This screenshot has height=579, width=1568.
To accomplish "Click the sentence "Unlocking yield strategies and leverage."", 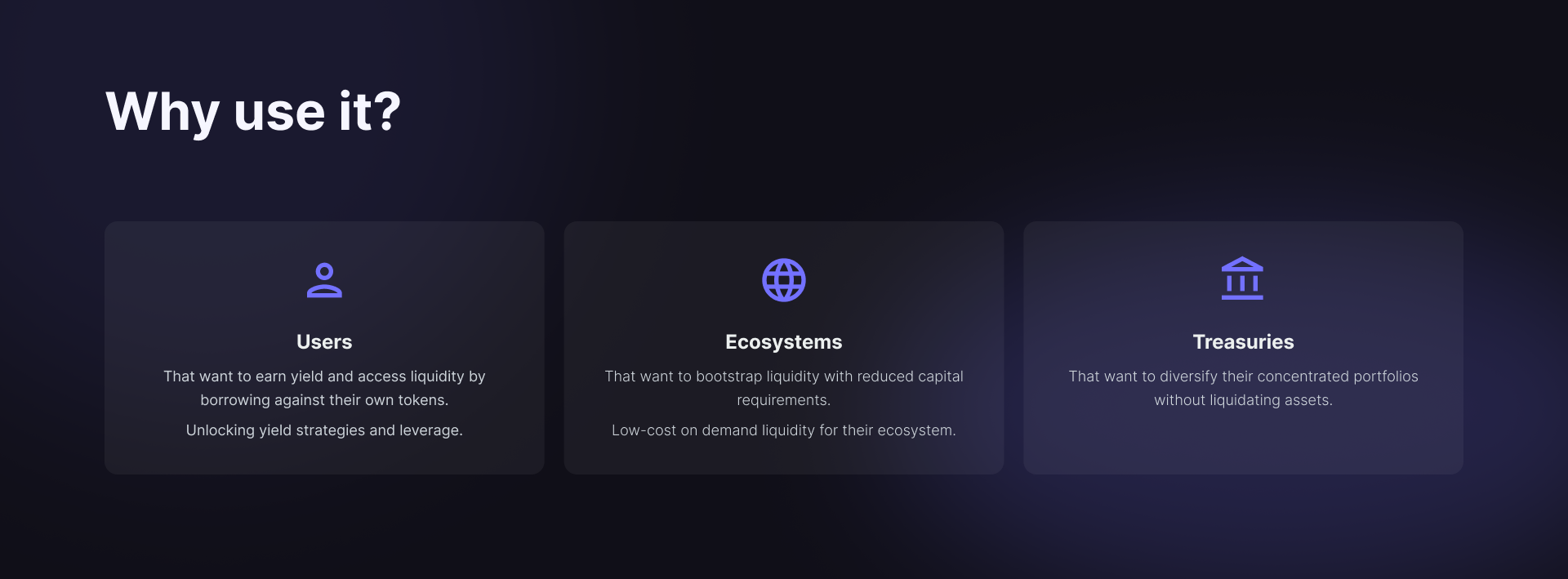I will pos(324,430).
